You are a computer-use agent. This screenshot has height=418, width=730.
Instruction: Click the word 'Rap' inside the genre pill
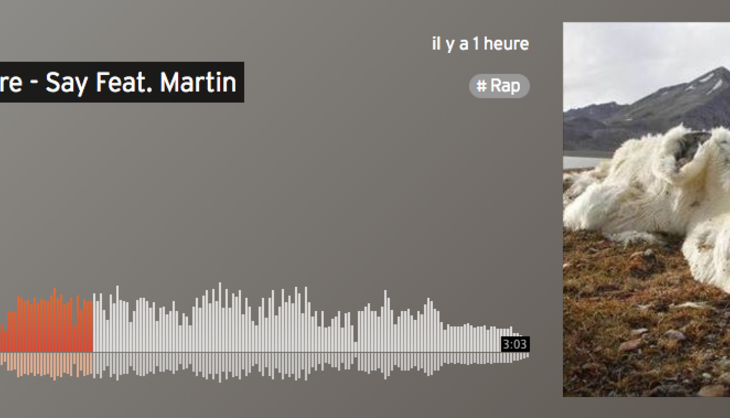(505, 86)
